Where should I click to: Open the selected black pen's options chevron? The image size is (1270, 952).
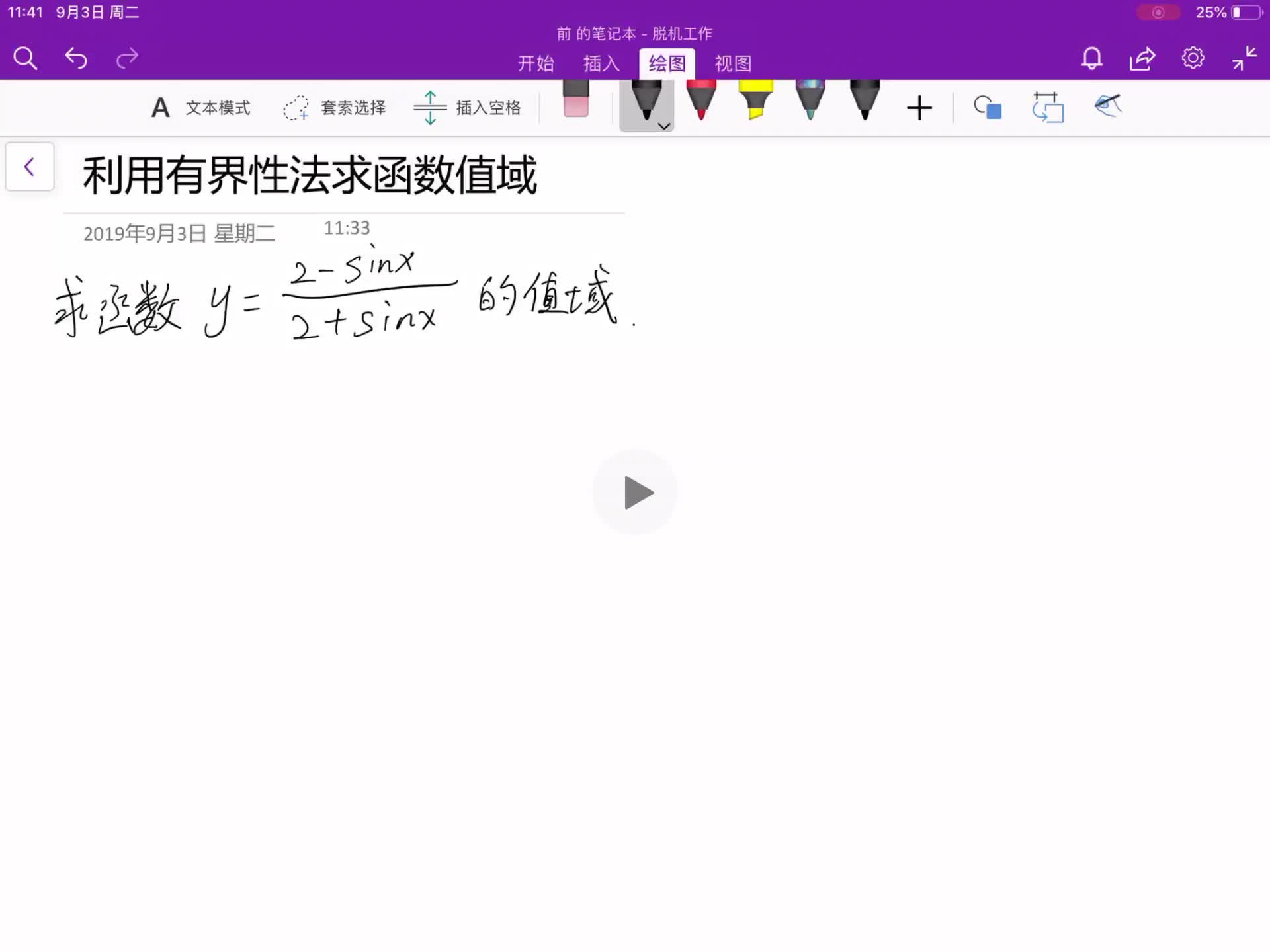tap(665, 126)
